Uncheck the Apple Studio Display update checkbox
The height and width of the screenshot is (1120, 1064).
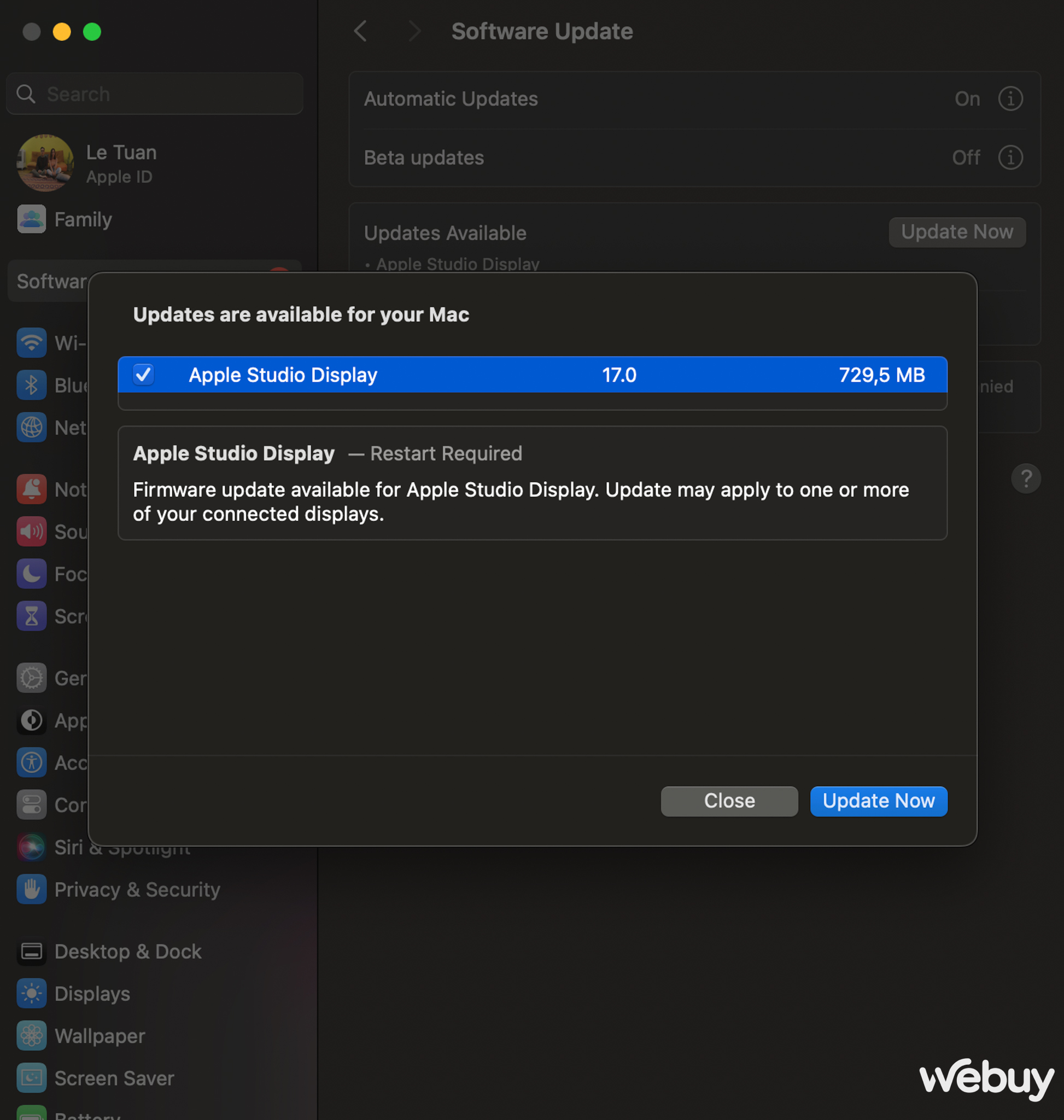click(x=143, y=375)
